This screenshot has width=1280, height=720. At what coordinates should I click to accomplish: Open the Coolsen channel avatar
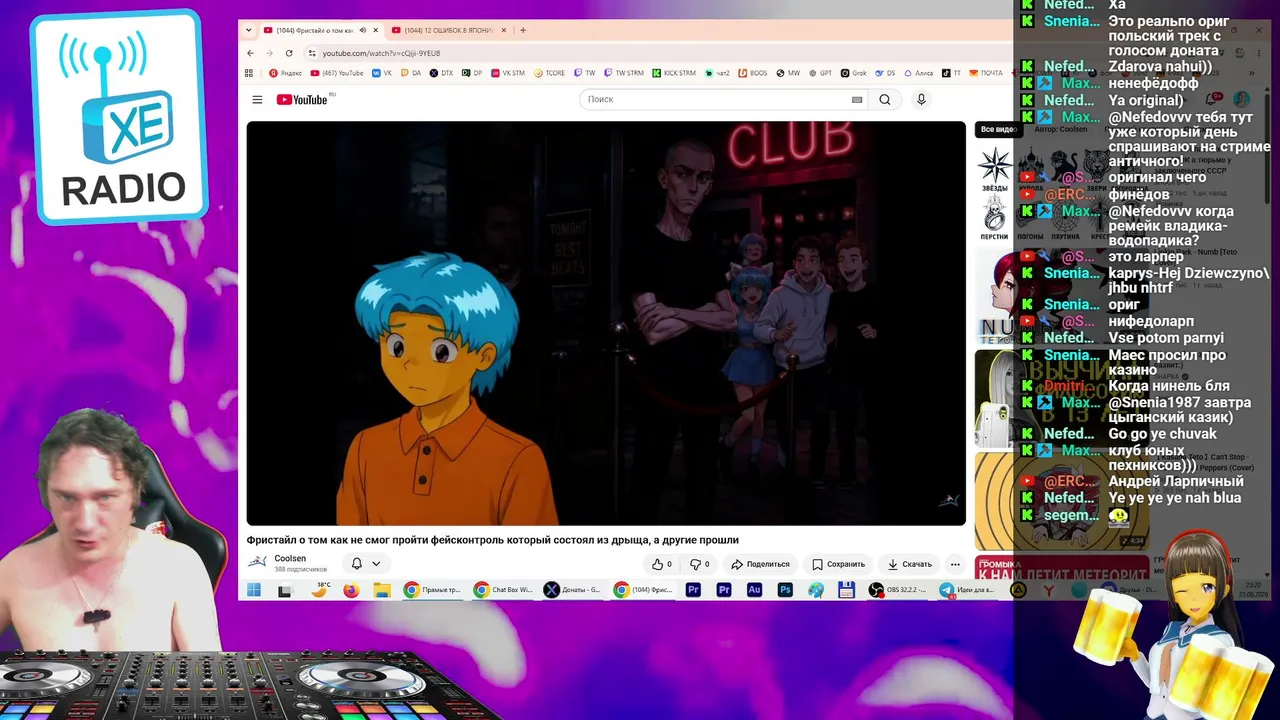click(257, 562)
